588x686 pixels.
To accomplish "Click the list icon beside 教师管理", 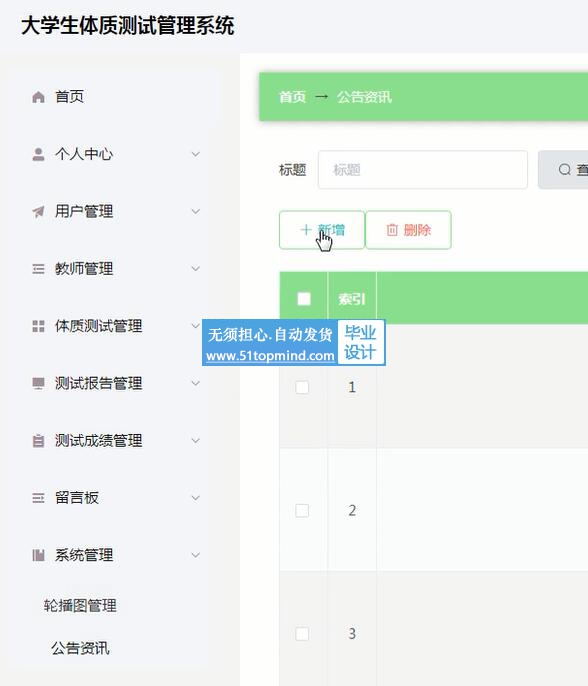I will click(38, 269).
